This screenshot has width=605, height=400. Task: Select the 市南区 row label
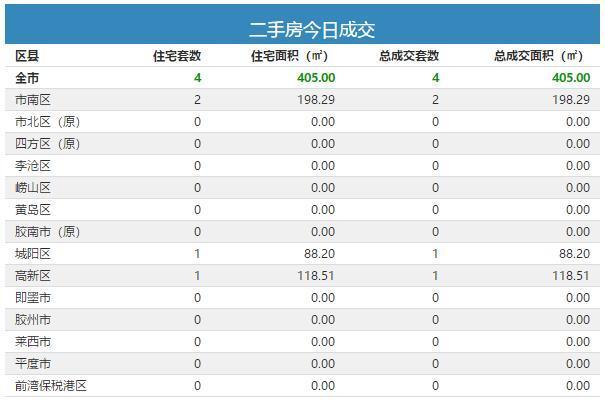[33, 100]
